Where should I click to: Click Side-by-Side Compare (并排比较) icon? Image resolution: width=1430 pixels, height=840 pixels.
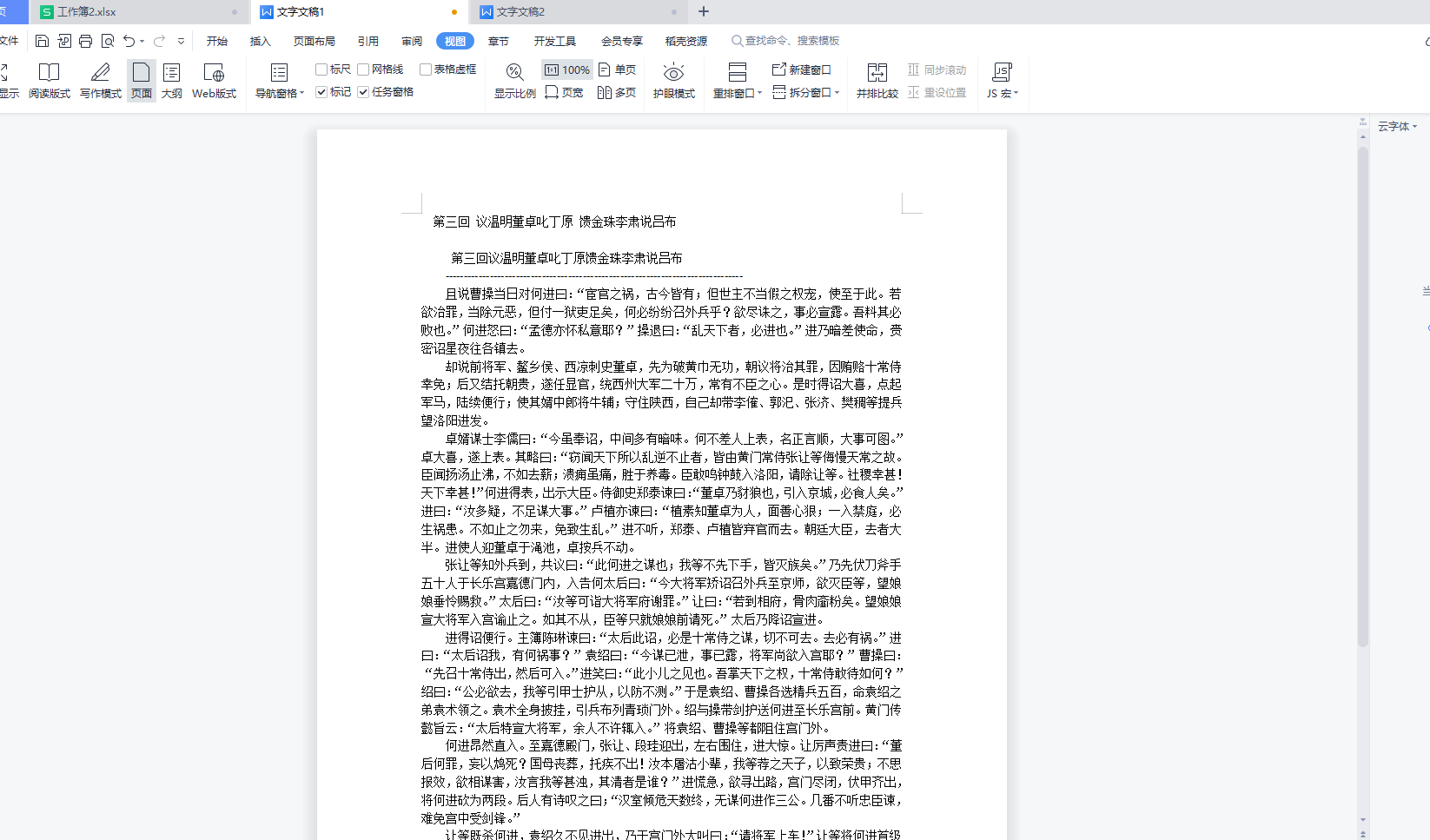pyautogui.click(x=877, y=80)
